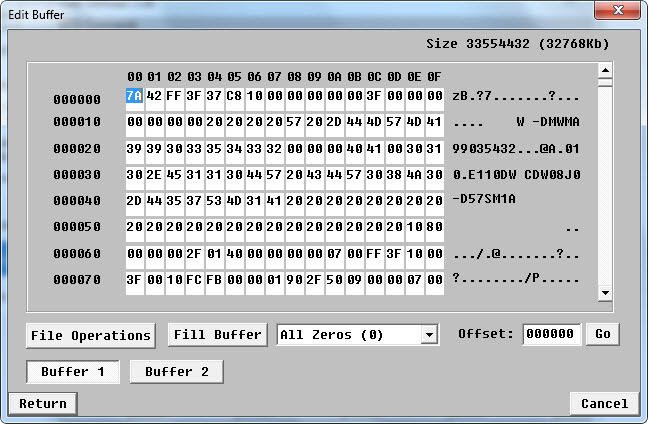Click the first byte of row 000010
Image resolution: width=648 pixels, height=424 pixels.
click(135, 122)
